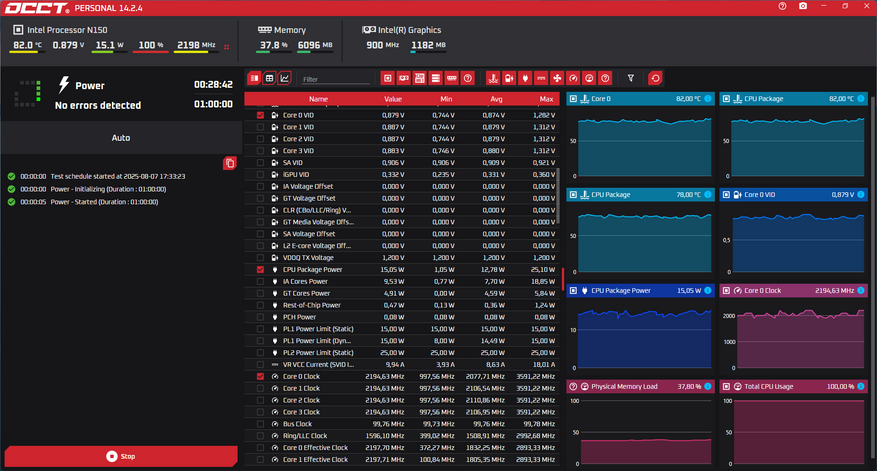
Task: Open info for the Physical Memory Load graph
Action: 708,387
